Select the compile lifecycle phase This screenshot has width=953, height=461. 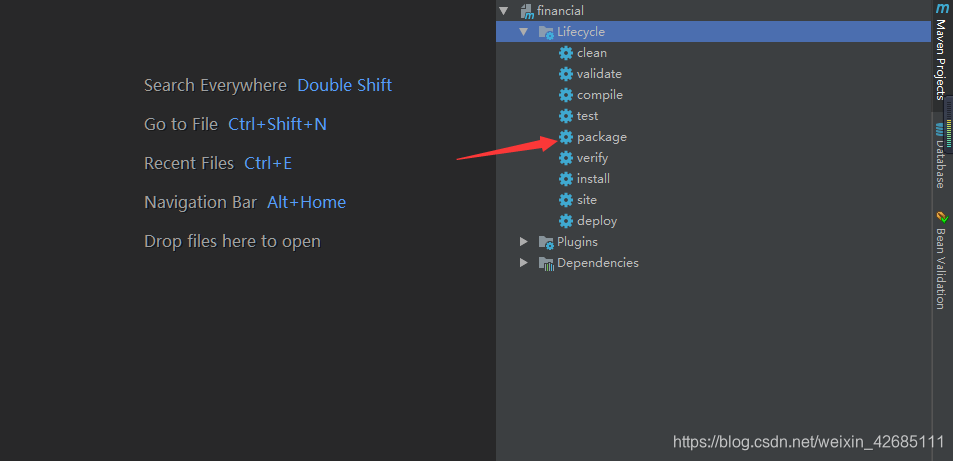click(x=600, y=95)
